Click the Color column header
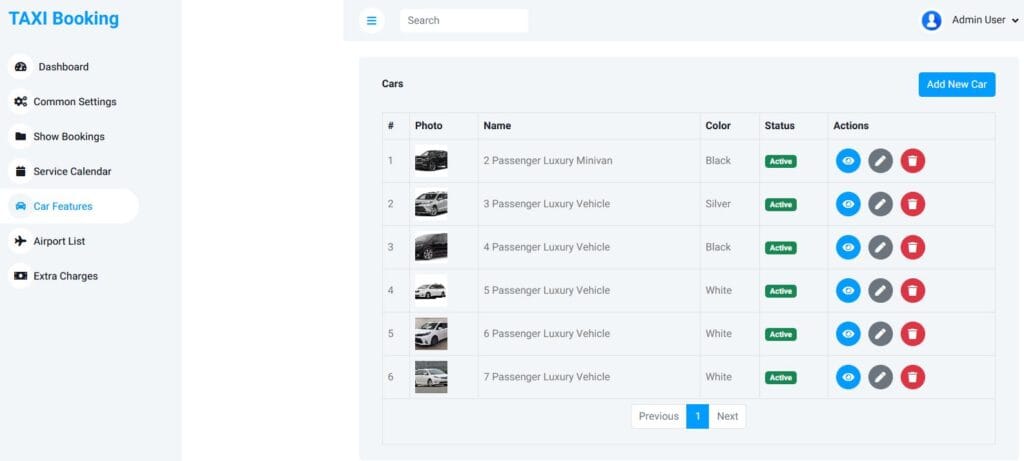The width and height of the screenshot is (1024, 461). coord(718,125)
